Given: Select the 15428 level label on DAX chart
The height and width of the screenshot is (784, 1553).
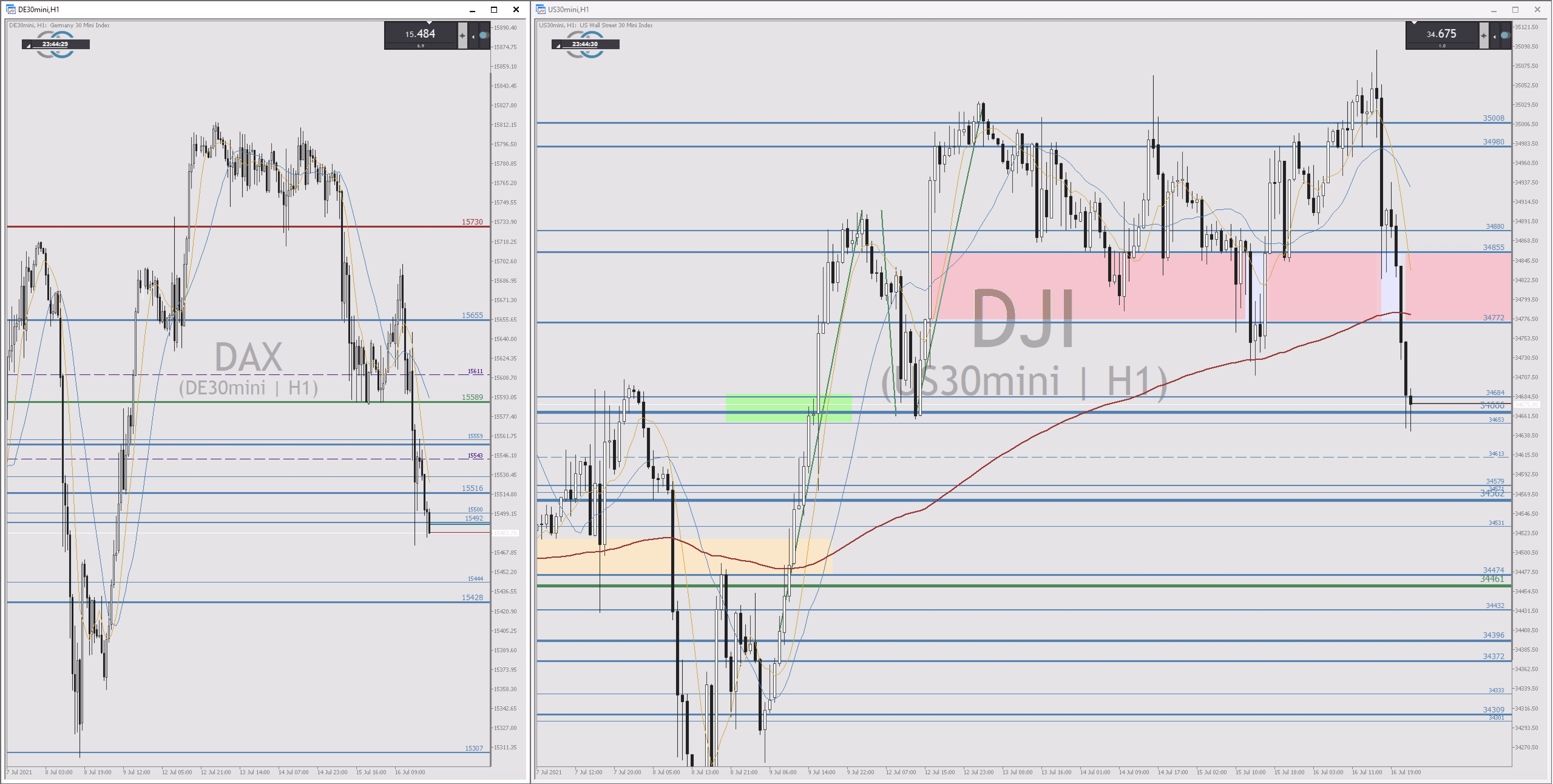Looking at the screenshot, I should coord(472,597).
